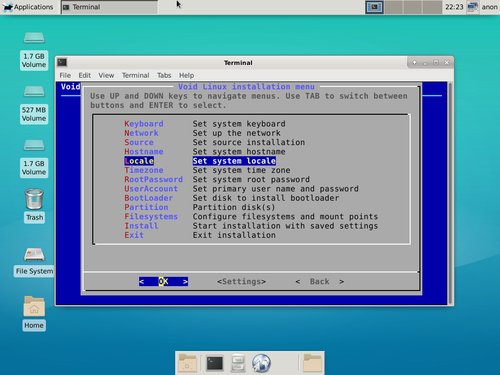Image resolution: width=500 pixels, height=375 pixels.
Task: Open the network status icon in the panel
Action: (472, 7)
